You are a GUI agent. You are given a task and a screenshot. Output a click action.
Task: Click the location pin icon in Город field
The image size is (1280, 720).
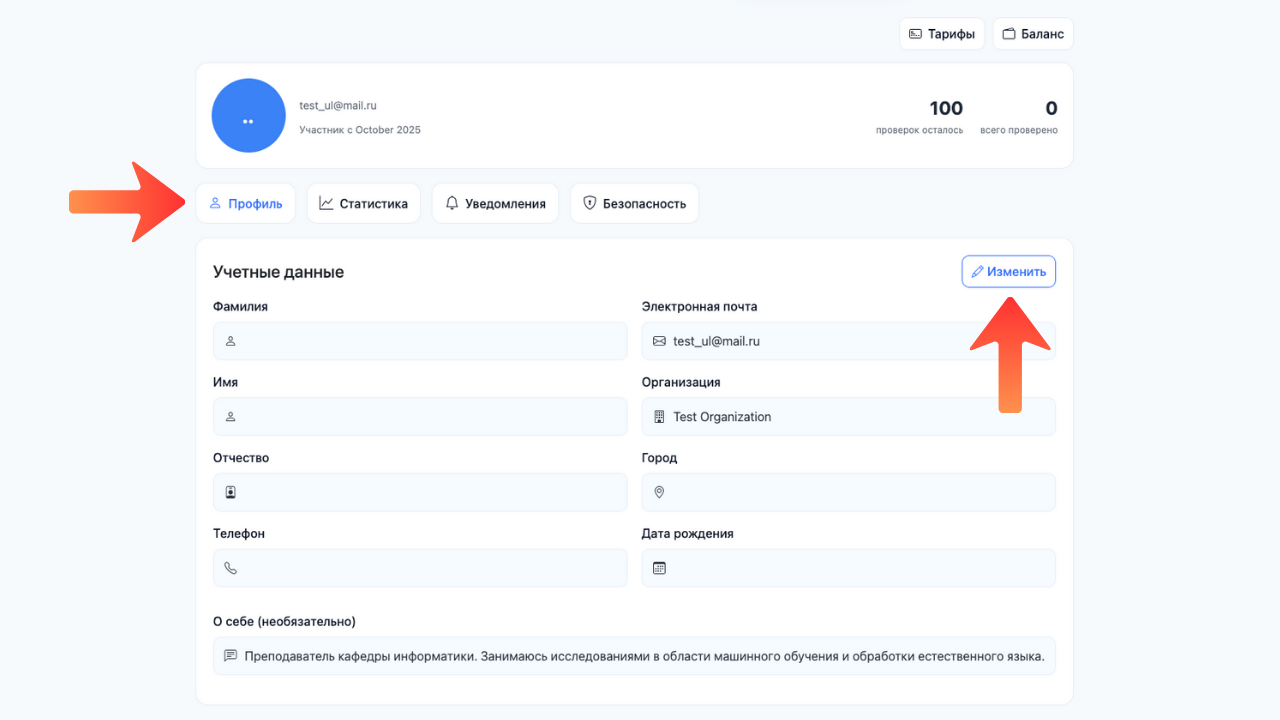tap(659, 492)
